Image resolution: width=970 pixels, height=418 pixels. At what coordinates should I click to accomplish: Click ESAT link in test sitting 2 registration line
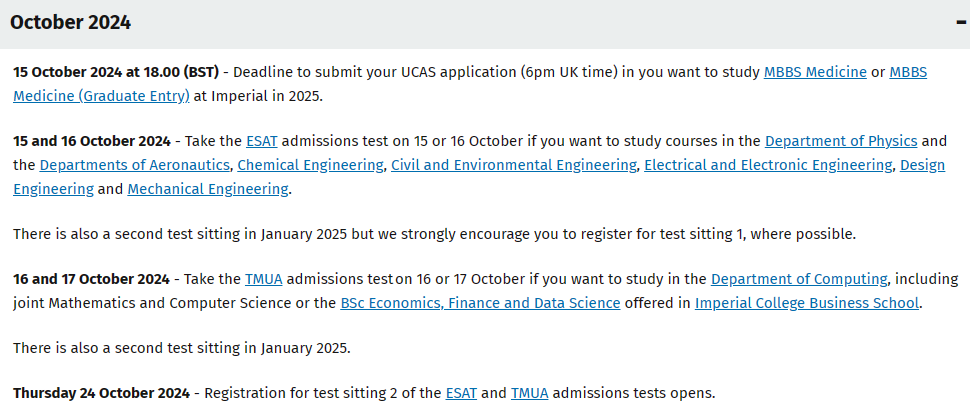461,393
